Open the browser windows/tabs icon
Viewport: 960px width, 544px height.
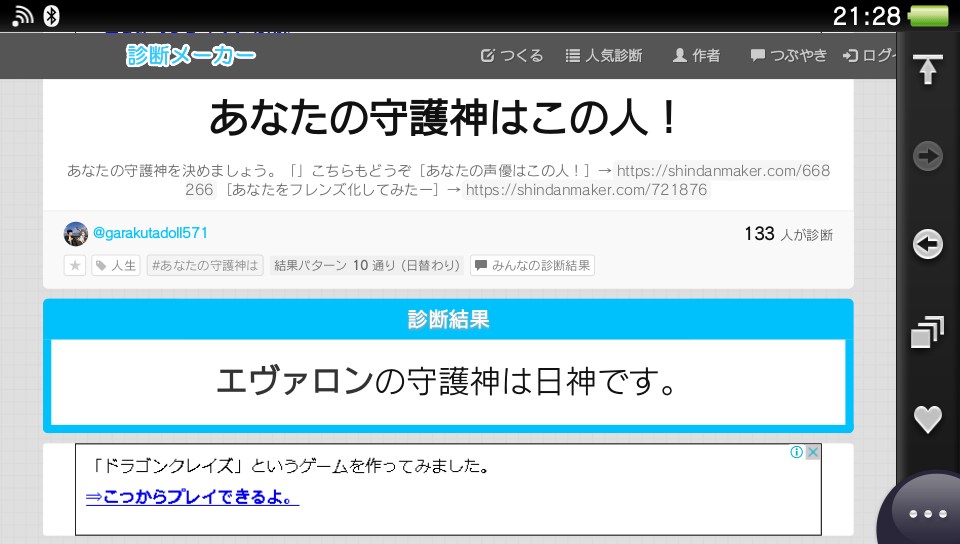928,332
